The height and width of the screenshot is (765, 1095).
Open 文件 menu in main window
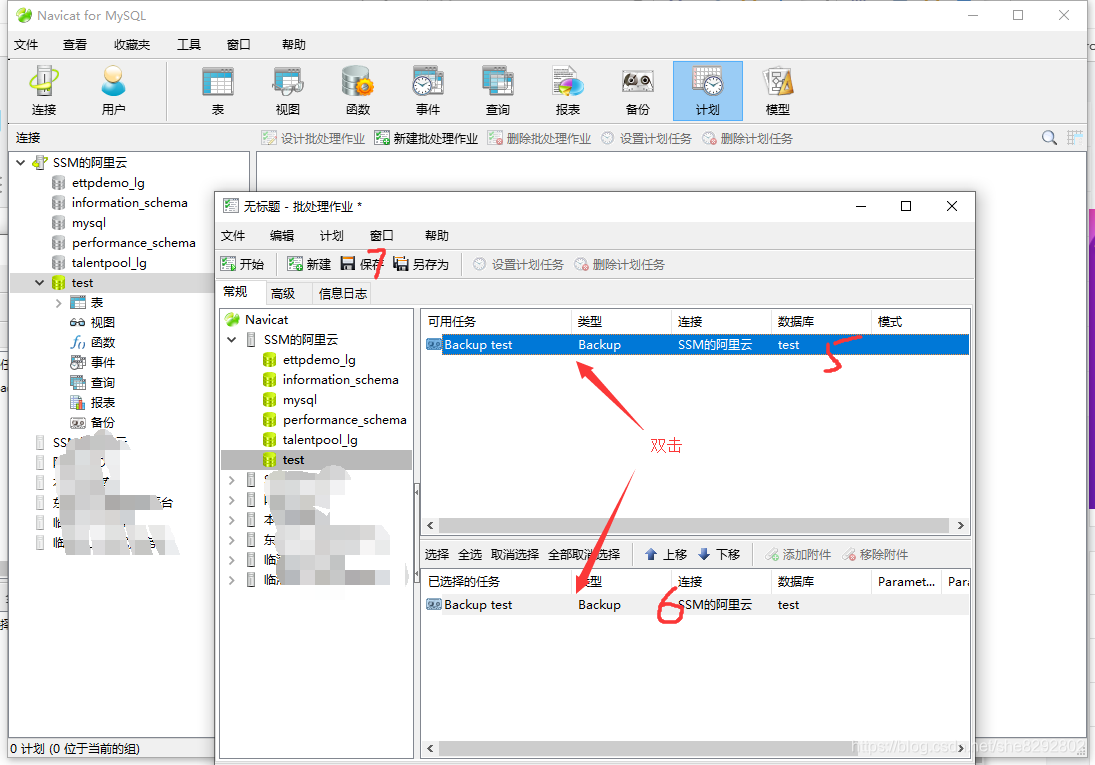click(26, 45)
